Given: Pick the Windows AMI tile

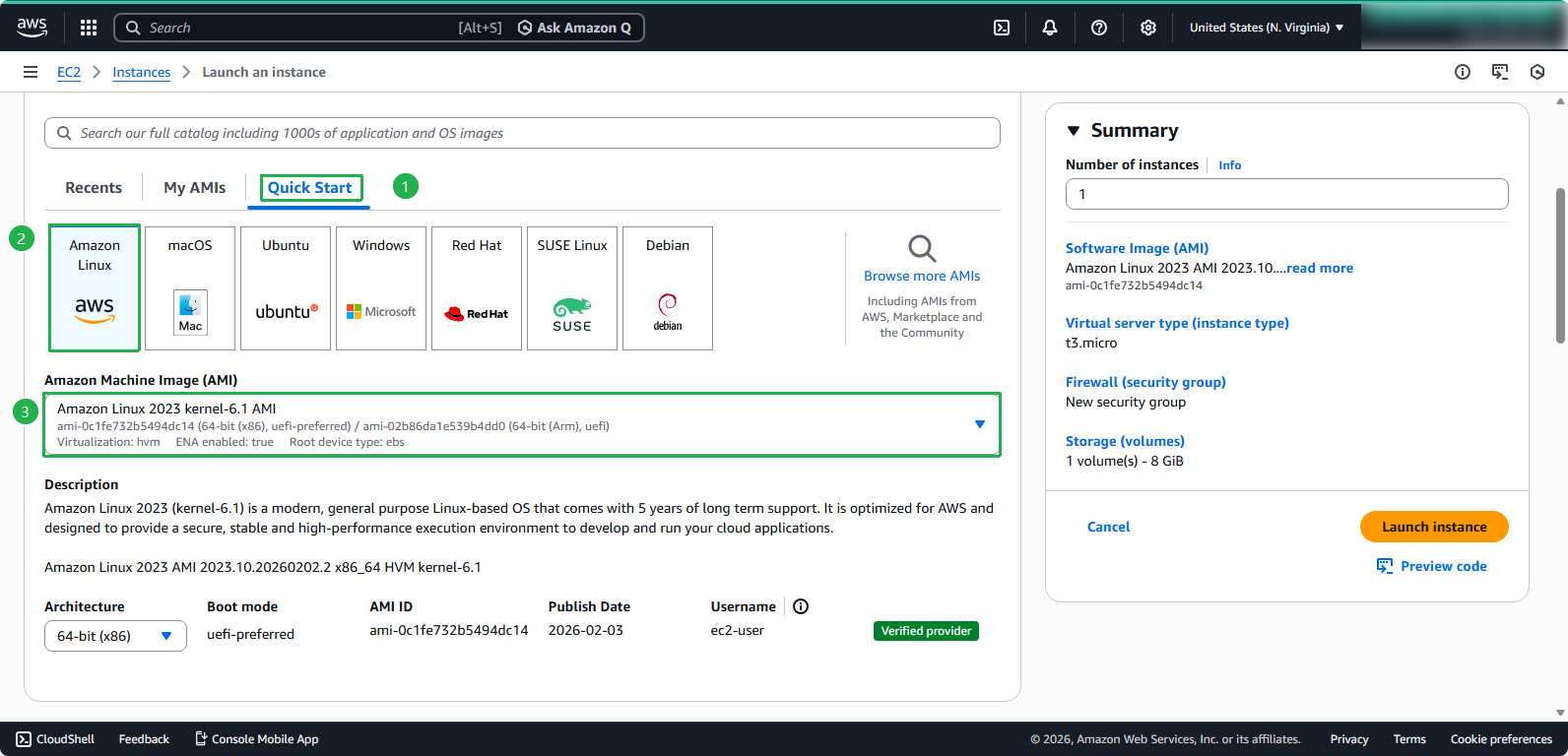Looking at the screenshot, I should 381,287.
